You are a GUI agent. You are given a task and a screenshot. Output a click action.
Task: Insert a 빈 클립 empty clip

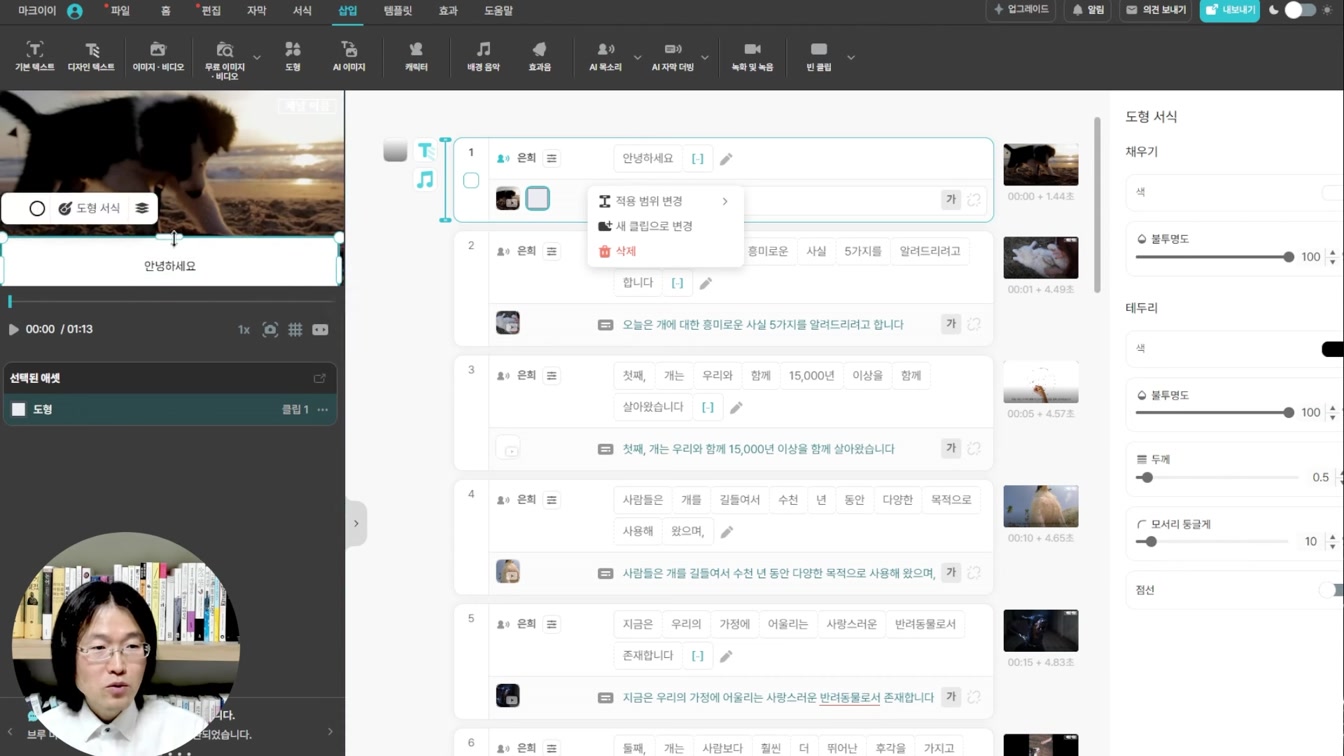(819, 57)
